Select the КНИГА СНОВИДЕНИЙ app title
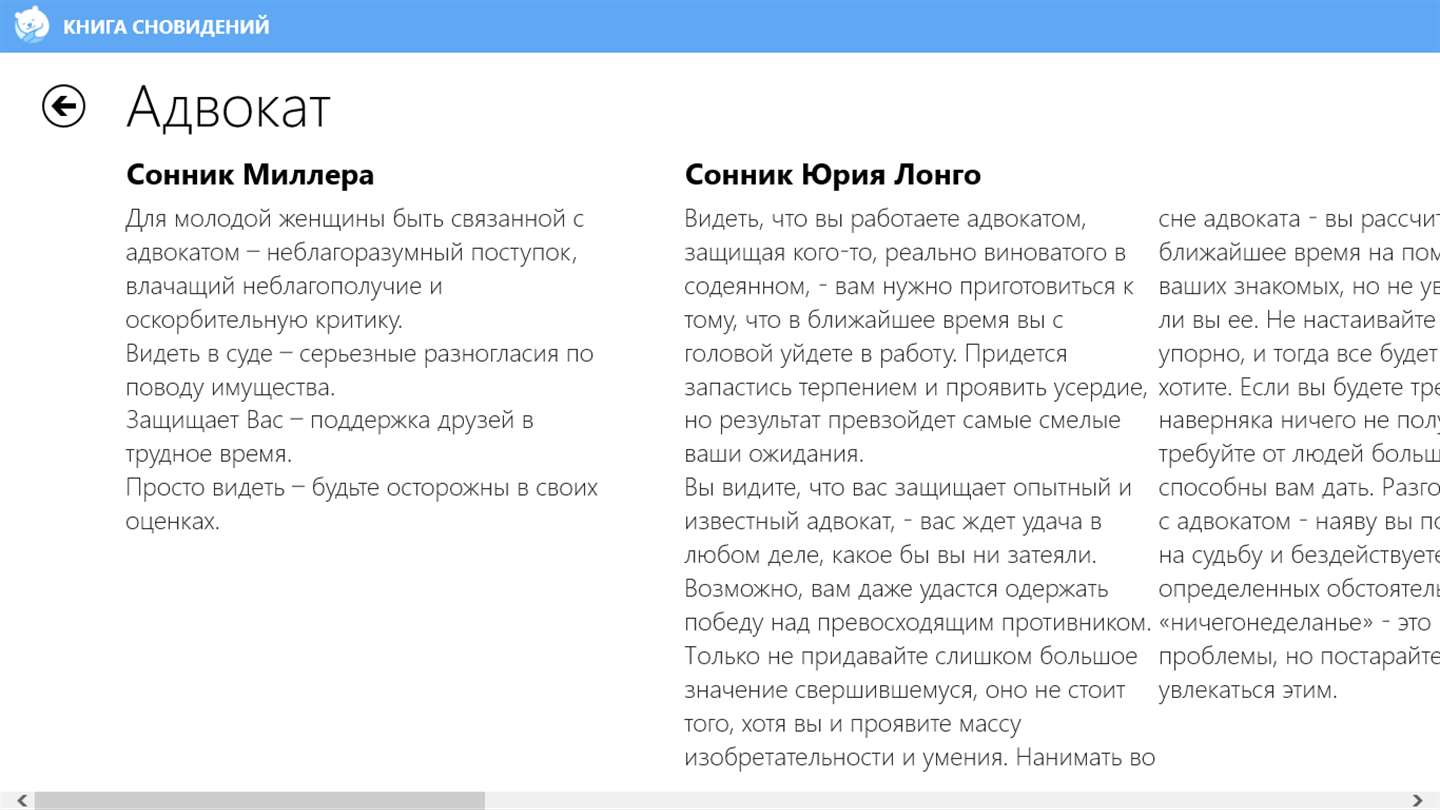Screen dimensions: 1440x810 [x=166, y=27]
